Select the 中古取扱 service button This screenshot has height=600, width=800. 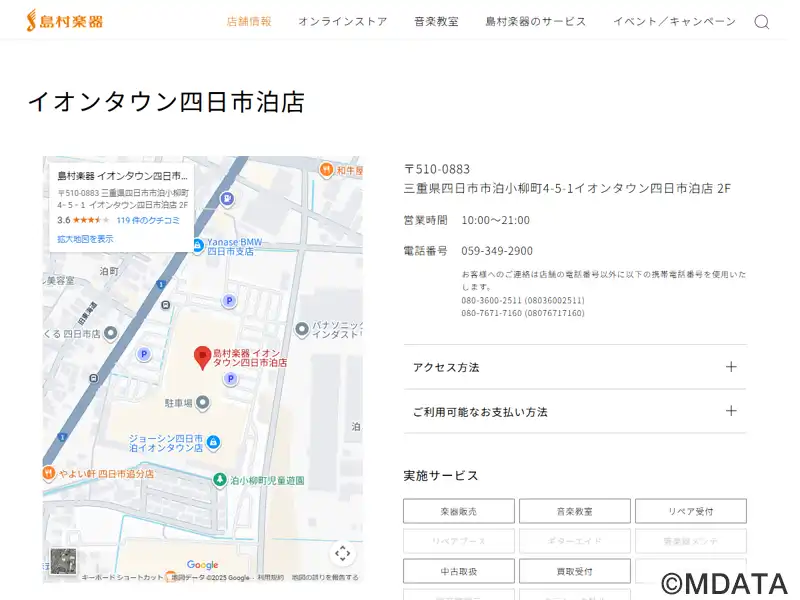459,571
